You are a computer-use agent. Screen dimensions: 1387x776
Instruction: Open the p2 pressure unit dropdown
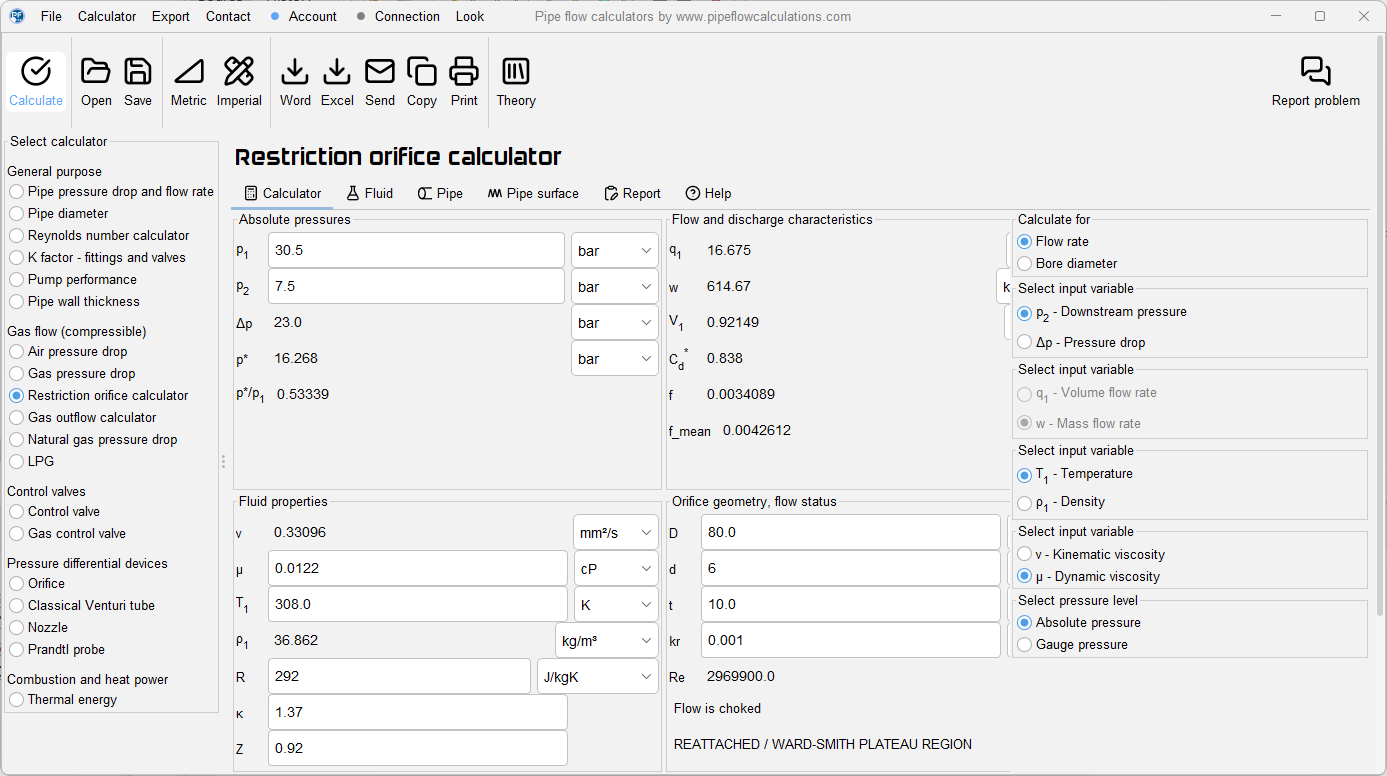pyautogui.click(x=615, y=287)
